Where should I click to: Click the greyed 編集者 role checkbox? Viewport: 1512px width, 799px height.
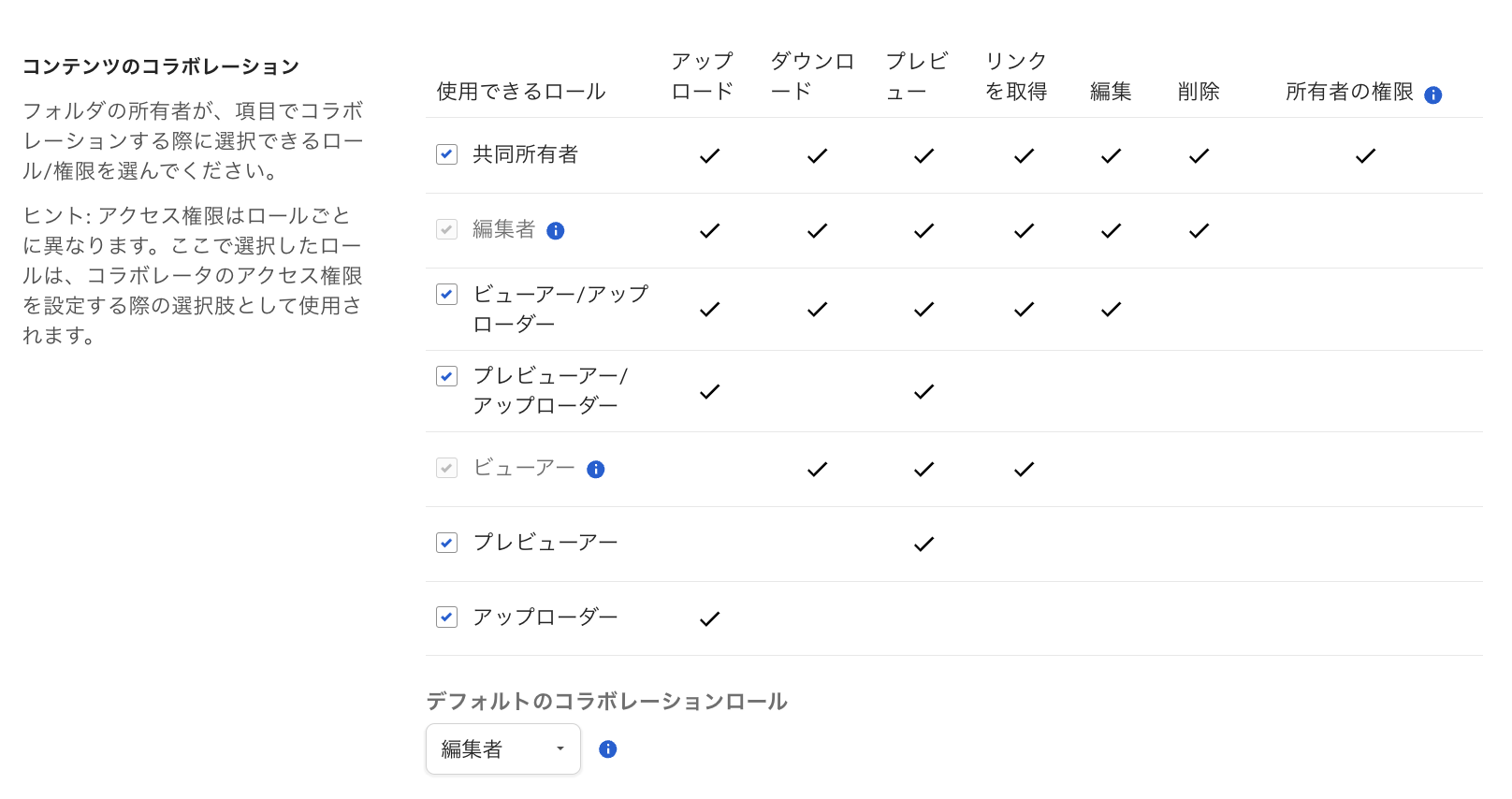(447, 229)
